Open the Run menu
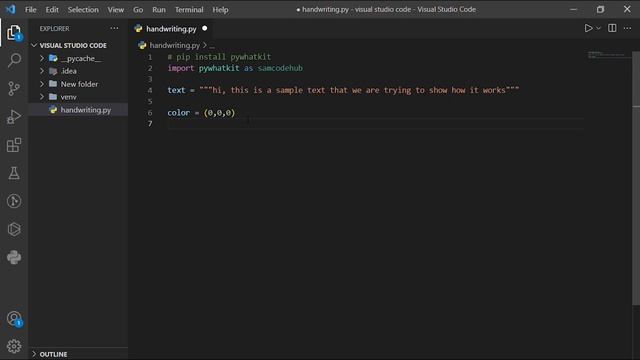The height and width of the screenshot is (360, 640). tap(159, 9)
